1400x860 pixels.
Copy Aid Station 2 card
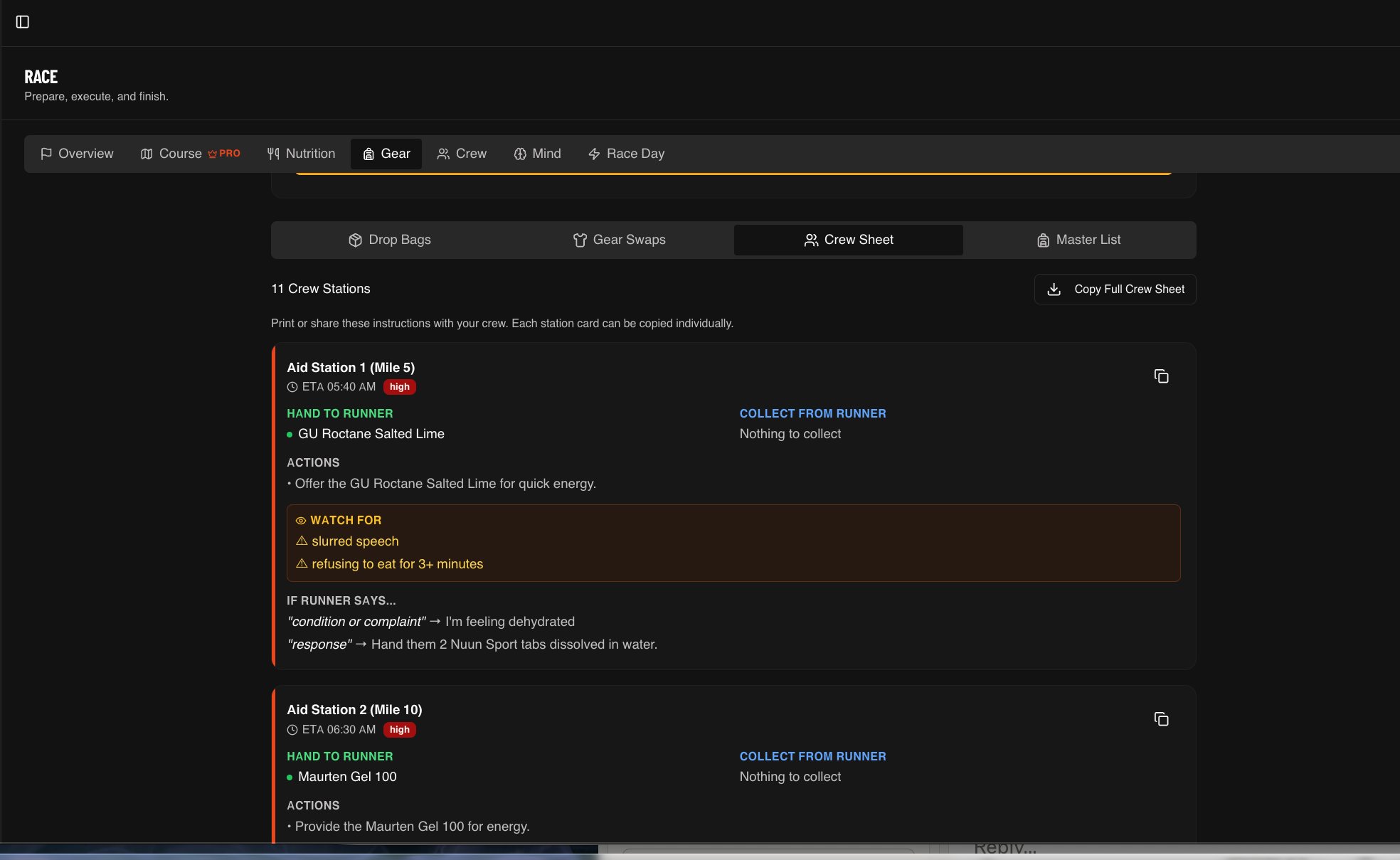click(1161, 719)
